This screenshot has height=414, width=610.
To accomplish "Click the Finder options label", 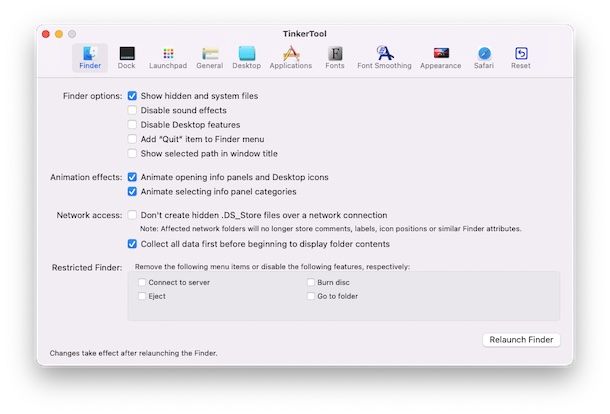I will click(93, 96).
